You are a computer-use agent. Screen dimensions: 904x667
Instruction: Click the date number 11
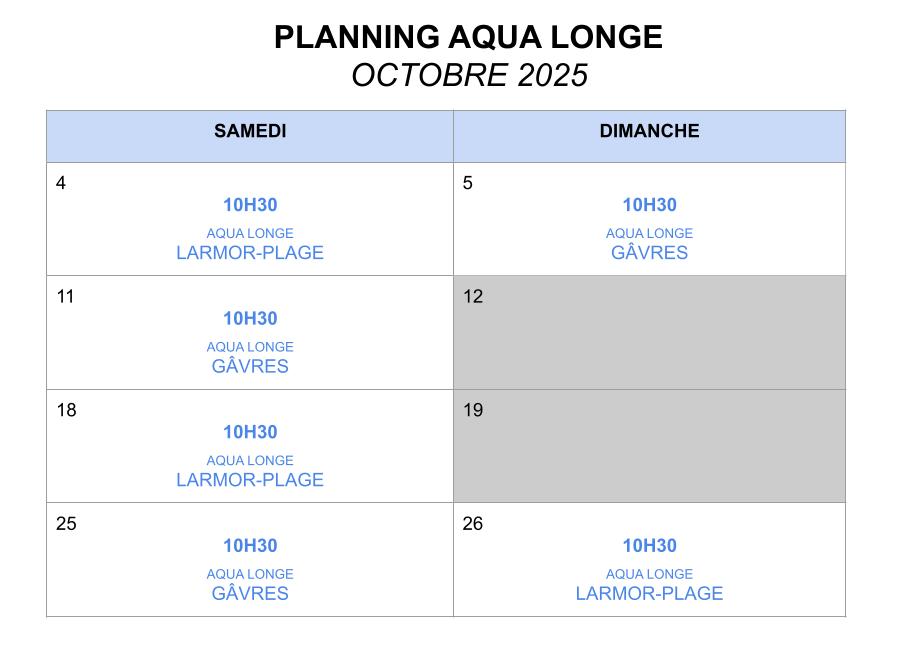pyautogui.click(x=66, y=296)
